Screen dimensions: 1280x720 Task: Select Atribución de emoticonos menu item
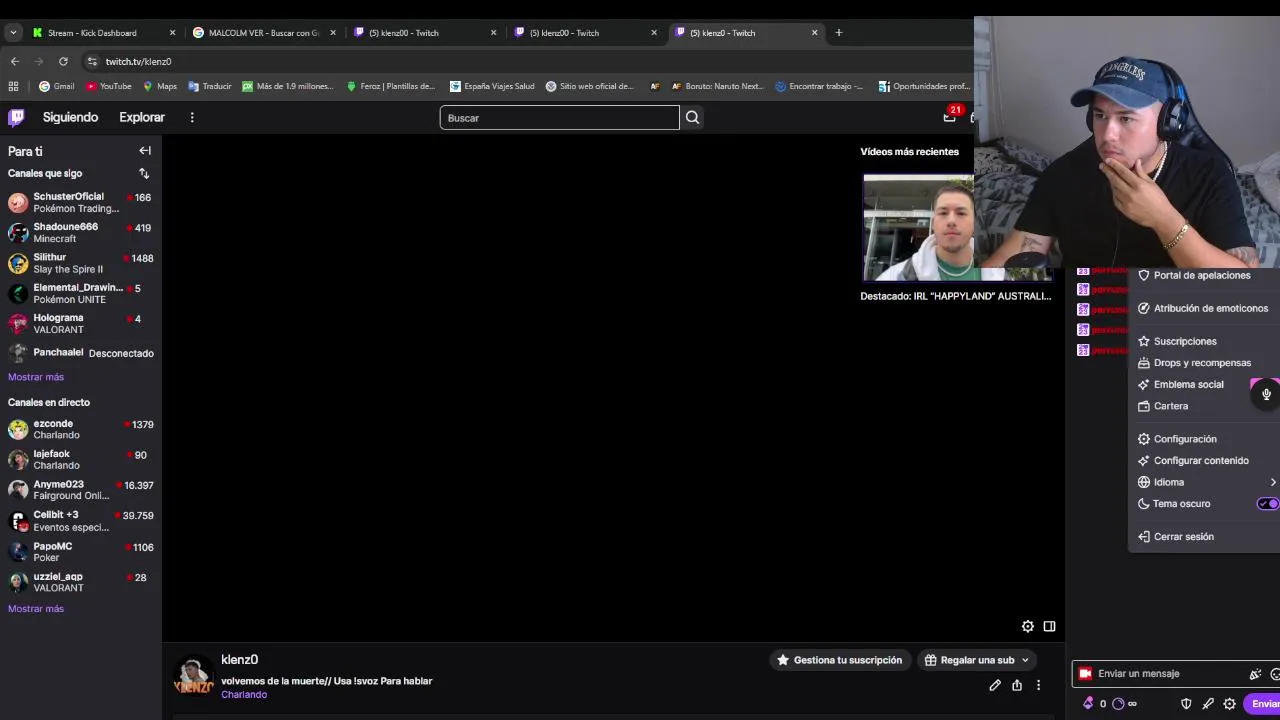click(x=1204, y=308)
